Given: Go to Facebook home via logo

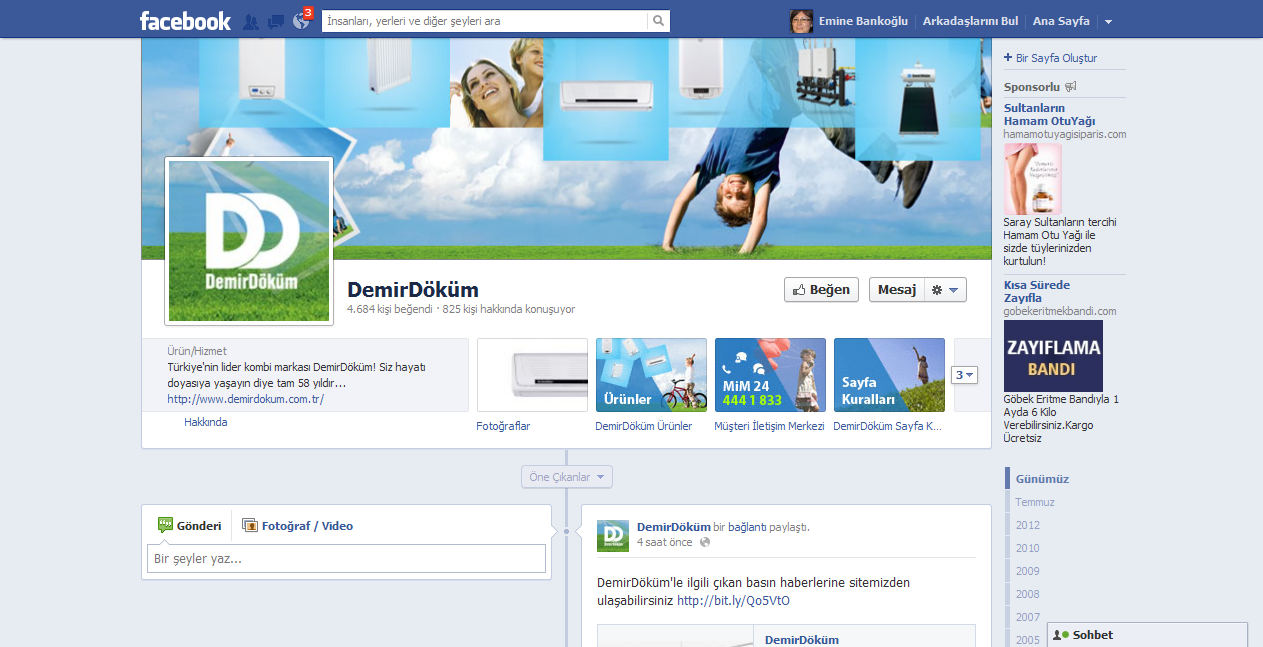Looking at the screenshot, I should (x=185, y=20).
